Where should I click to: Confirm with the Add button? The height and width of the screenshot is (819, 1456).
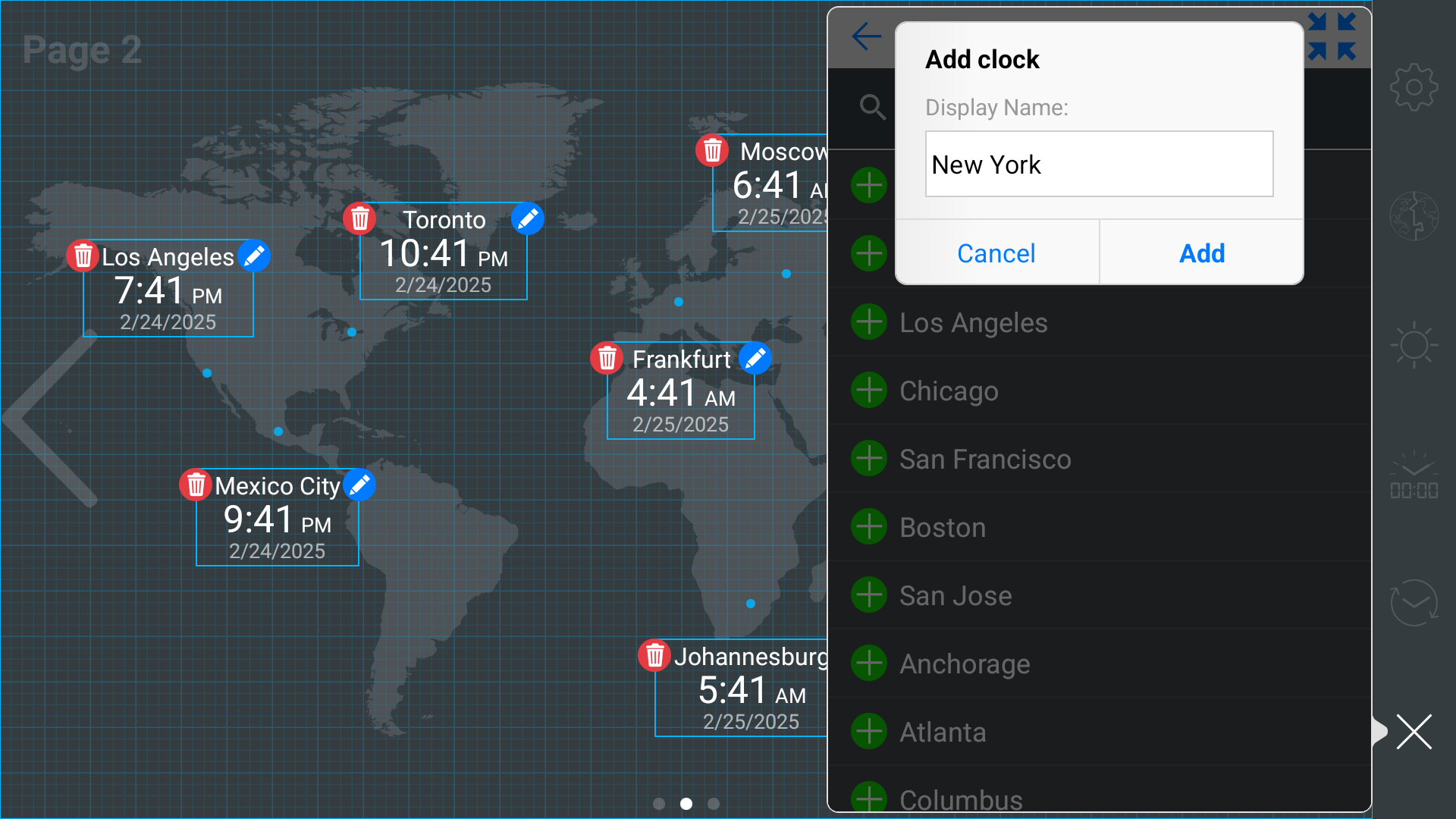1202,253
